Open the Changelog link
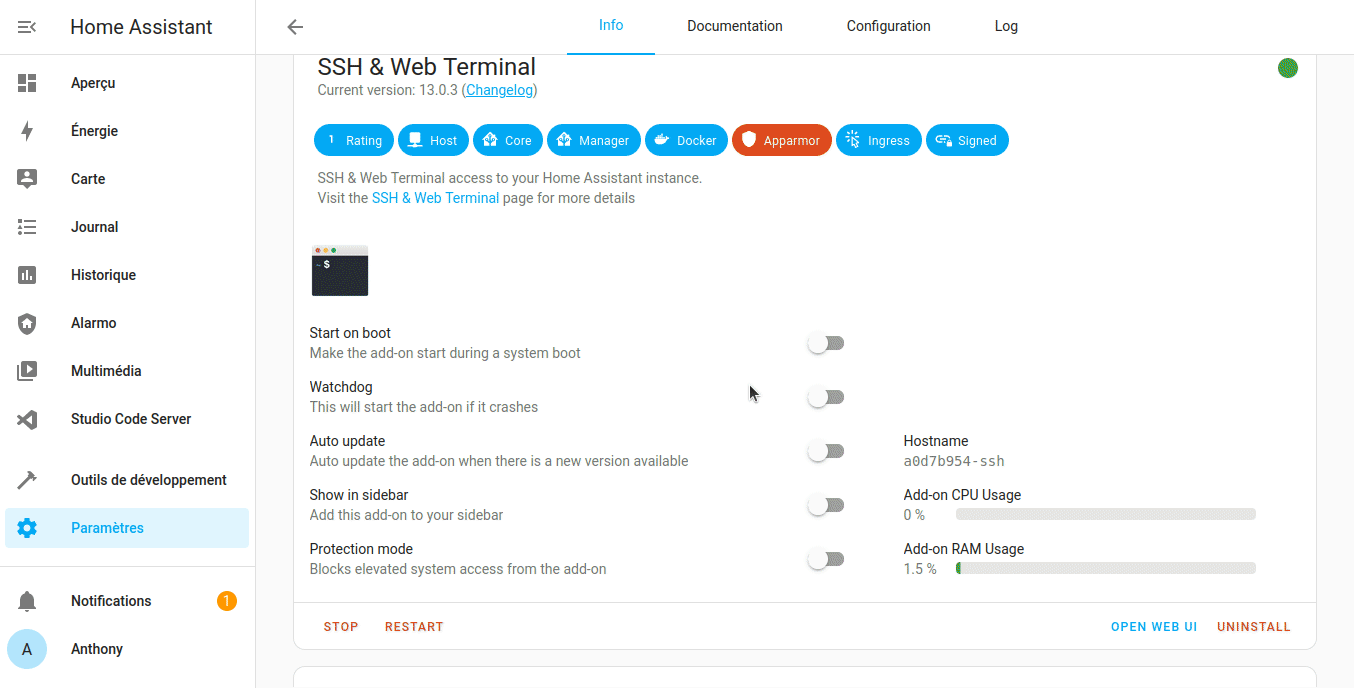This screenshot has height=688, width=1354. (499, 90)
